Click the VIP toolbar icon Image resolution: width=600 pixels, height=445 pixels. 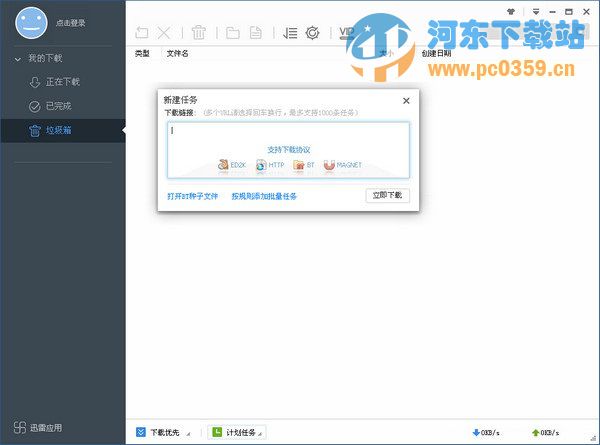point(346,33)
